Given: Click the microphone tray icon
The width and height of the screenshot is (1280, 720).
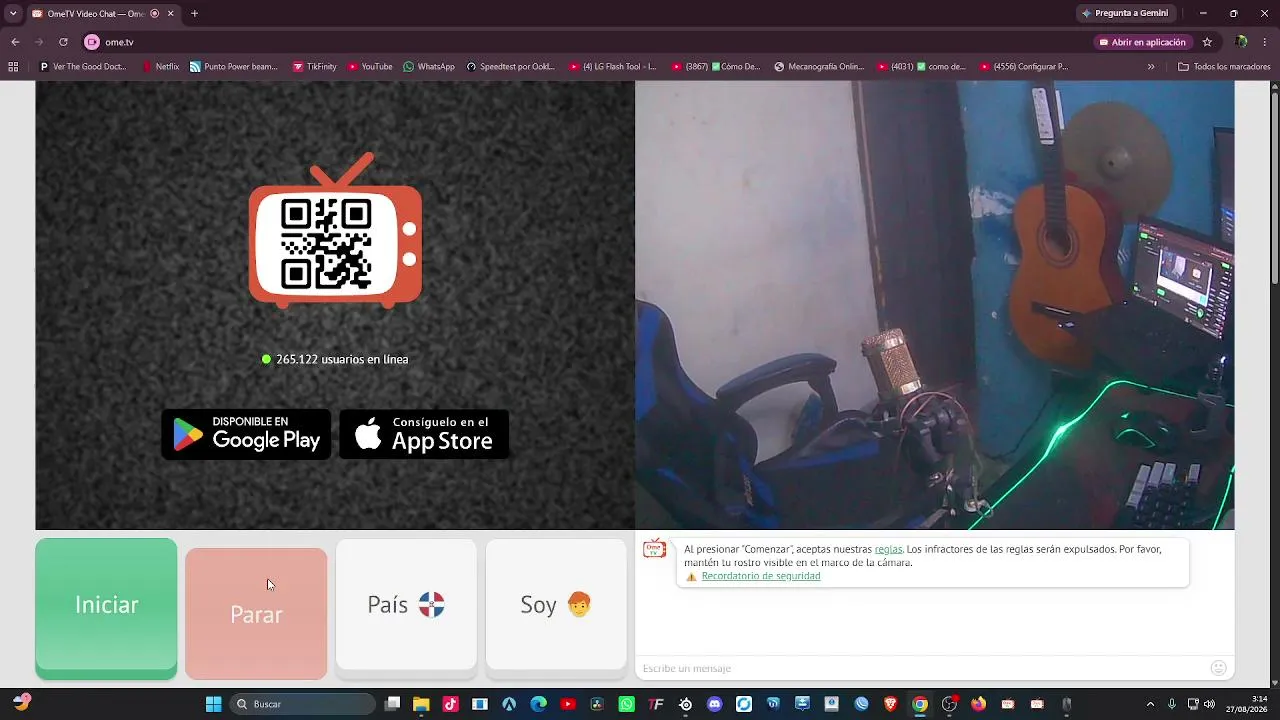Looking at the screenshot, I should [x=1172, y=704].
